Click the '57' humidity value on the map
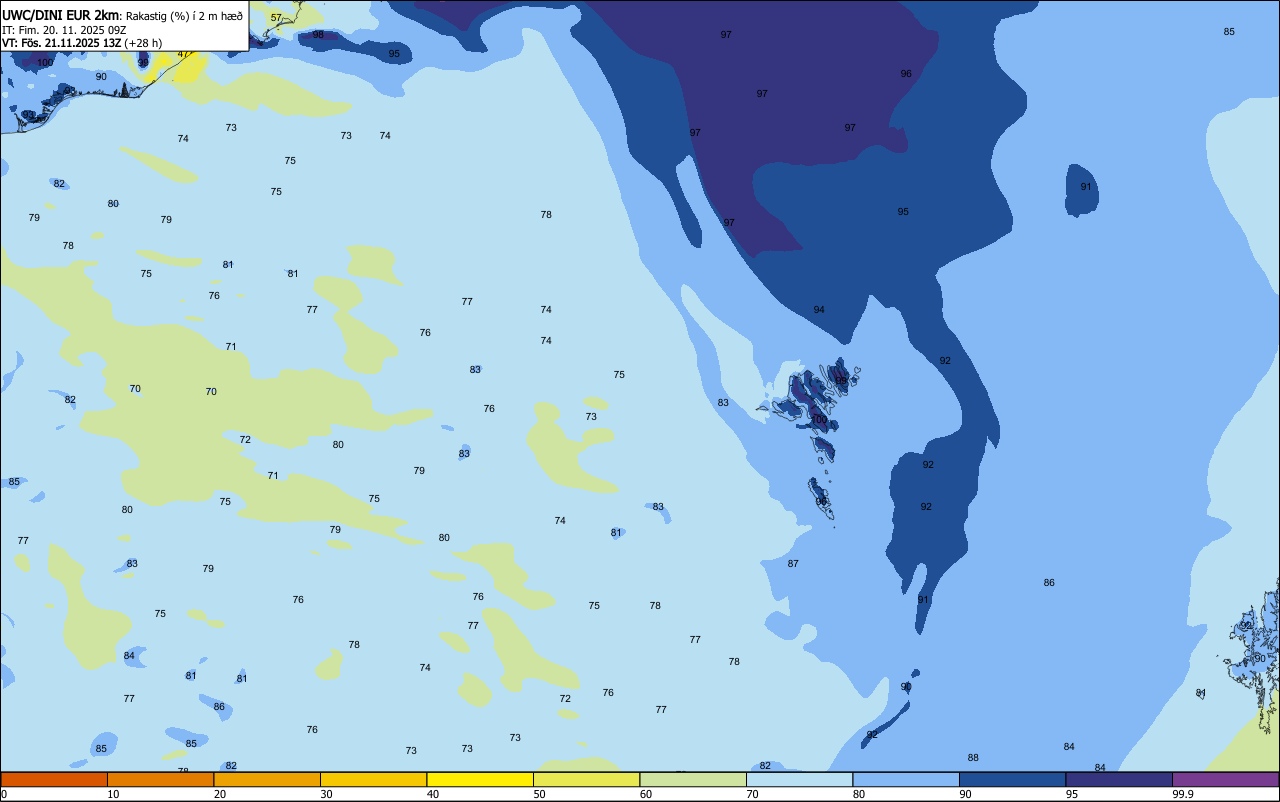Viewport: 1280px width, 802px height. (276, 18)
